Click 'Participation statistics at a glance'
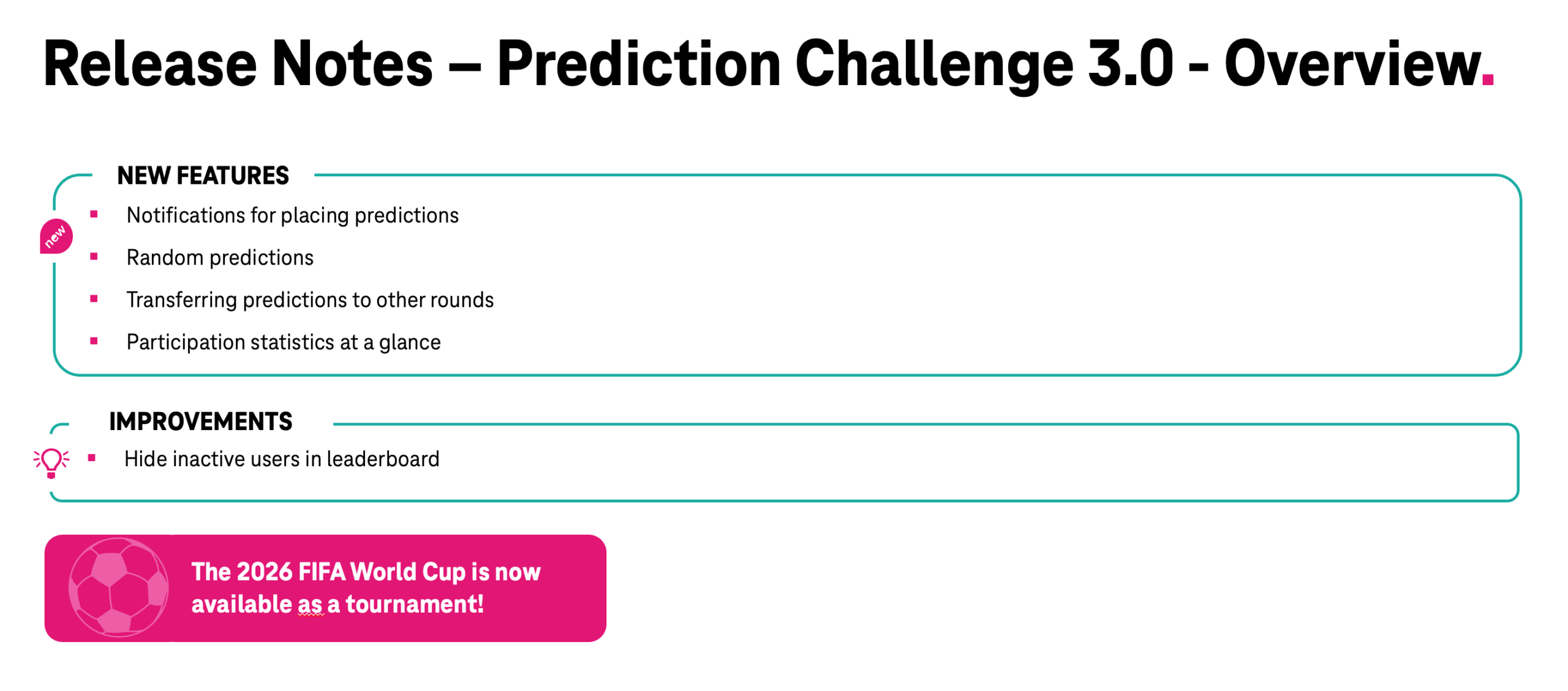The height and width of the screenshot is (691, 1568). [x=283, y=342]
